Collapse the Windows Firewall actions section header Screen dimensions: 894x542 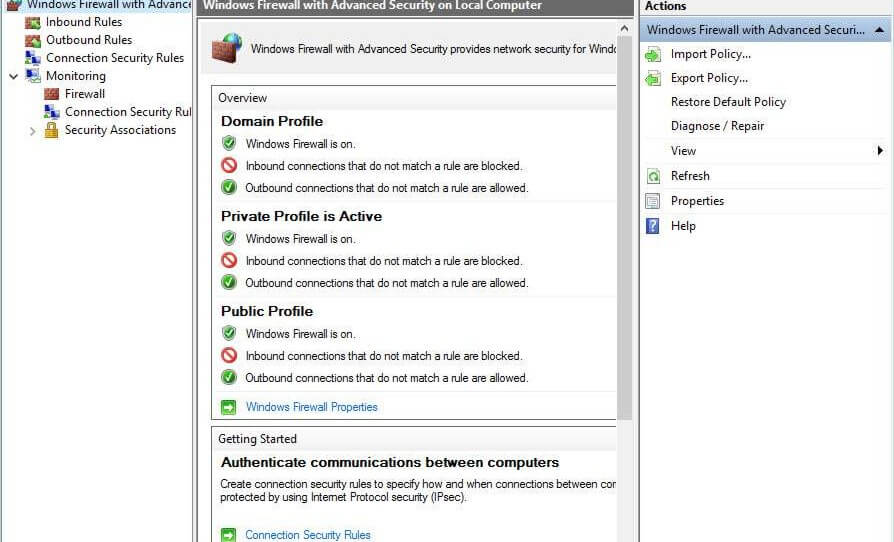[880, 30]
